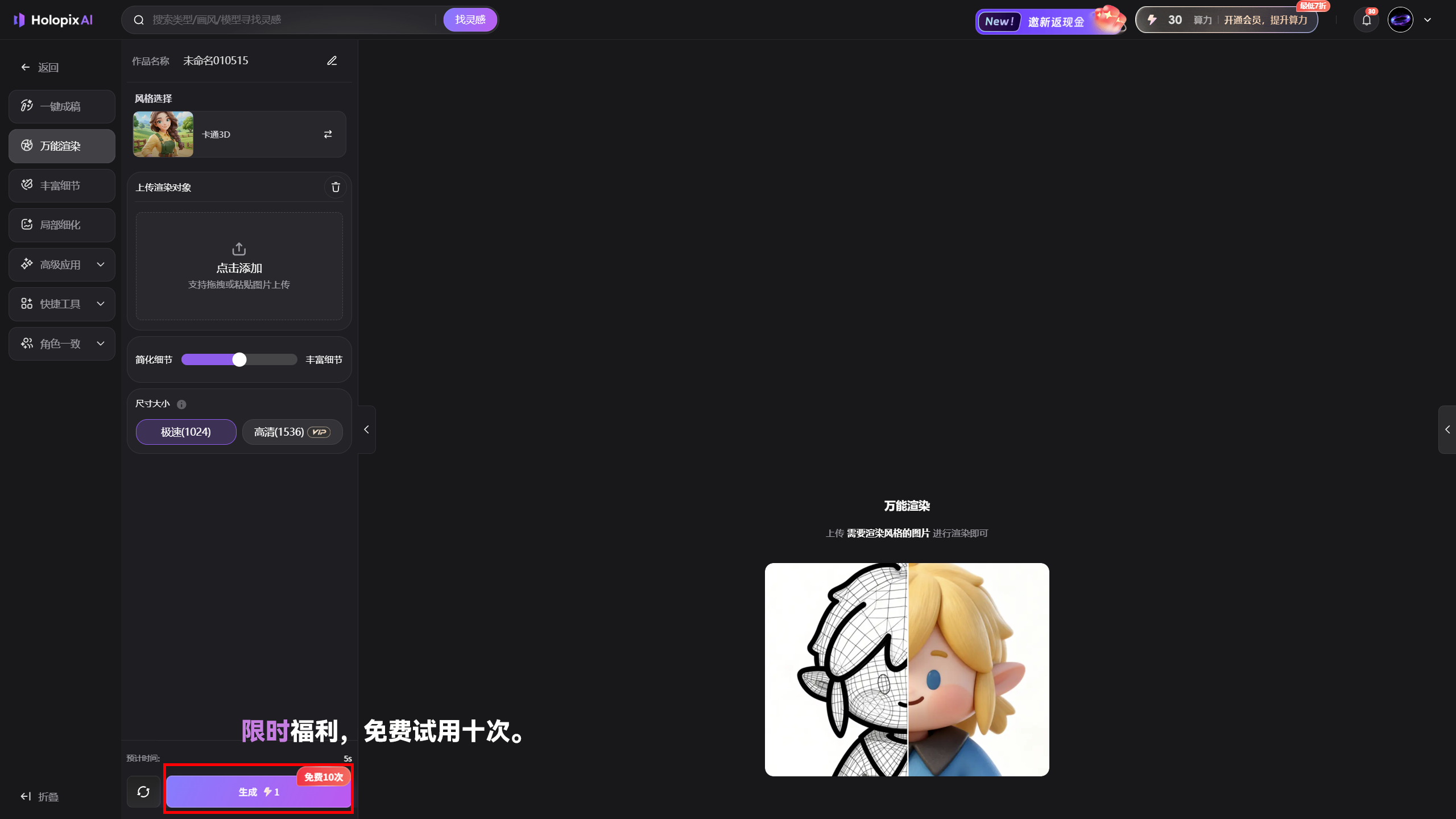The image size is (1456, 819).
Task: Expand the 高级应用 section
Action: [x=61, y=264]
